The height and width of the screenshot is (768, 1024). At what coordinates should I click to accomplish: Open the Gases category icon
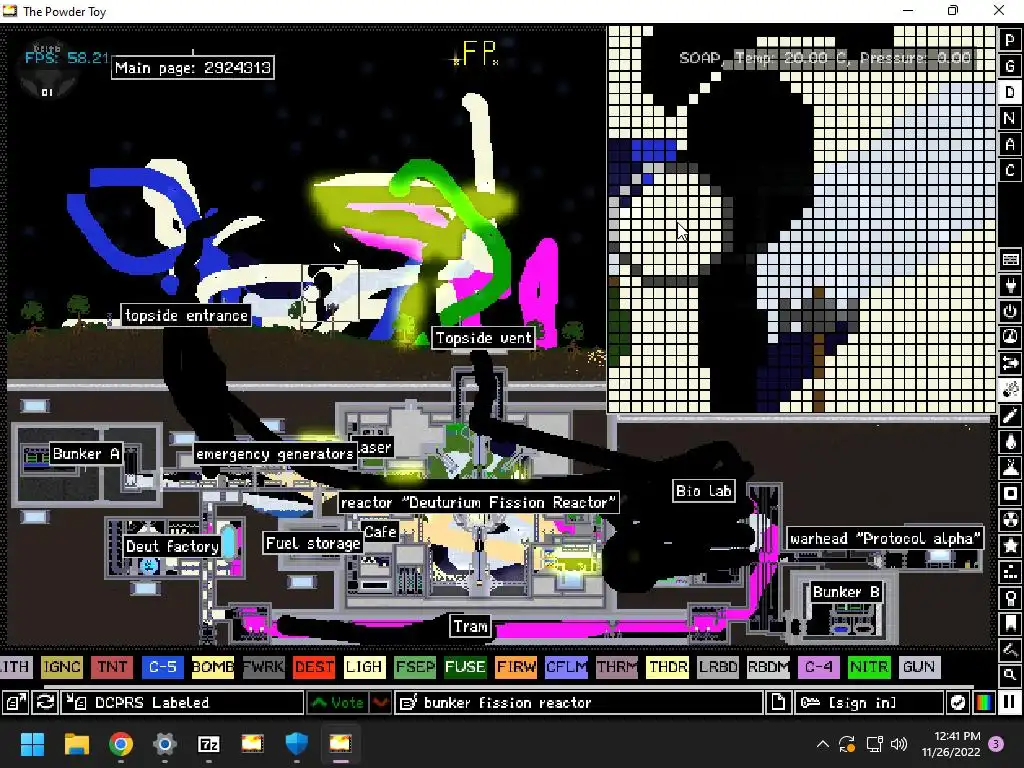pos(1010,416)
